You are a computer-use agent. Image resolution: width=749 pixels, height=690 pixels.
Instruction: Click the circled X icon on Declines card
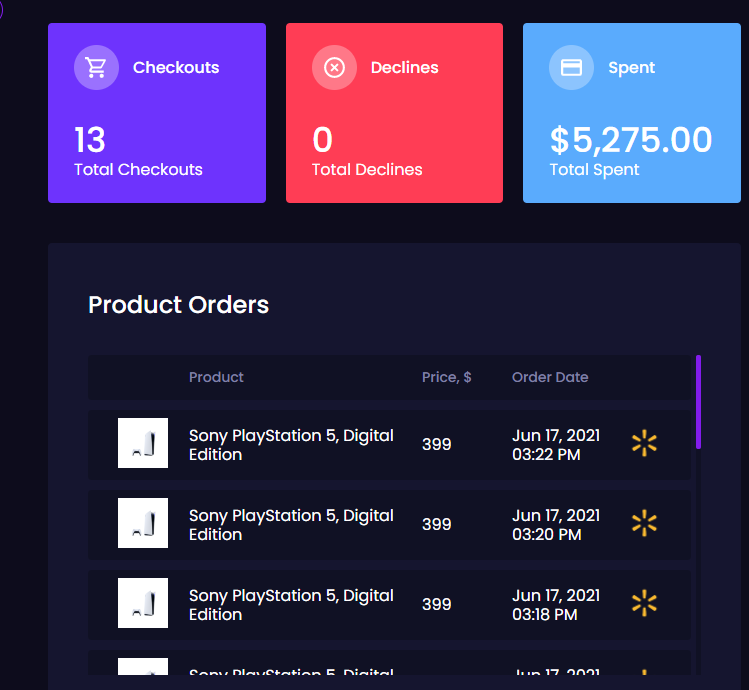tap(334, 67)
